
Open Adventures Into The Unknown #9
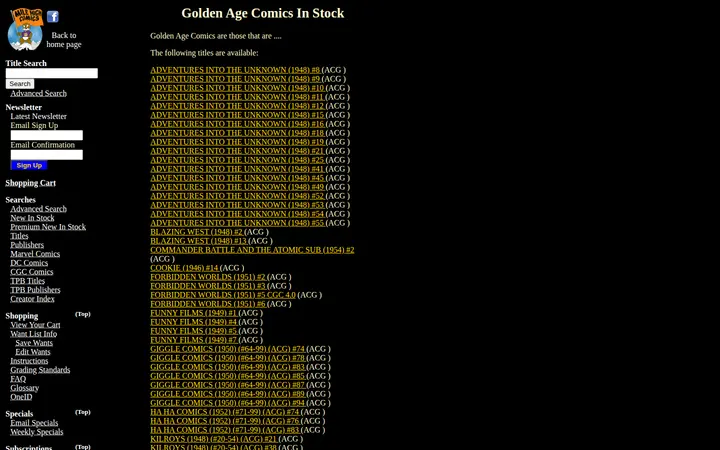(235, 79)
